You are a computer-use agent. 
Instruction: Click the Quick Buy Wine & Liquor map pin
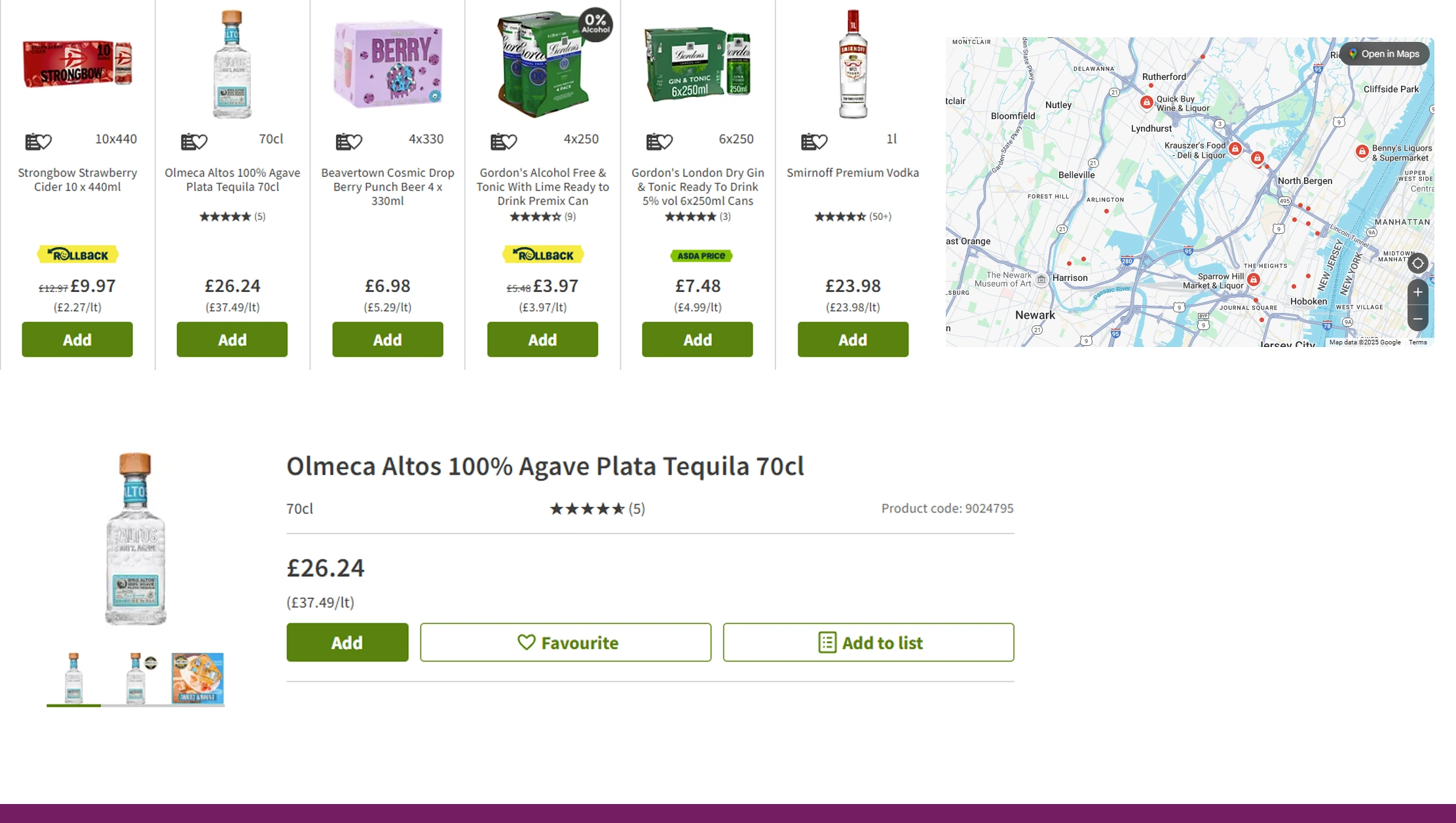point(1147,102)
